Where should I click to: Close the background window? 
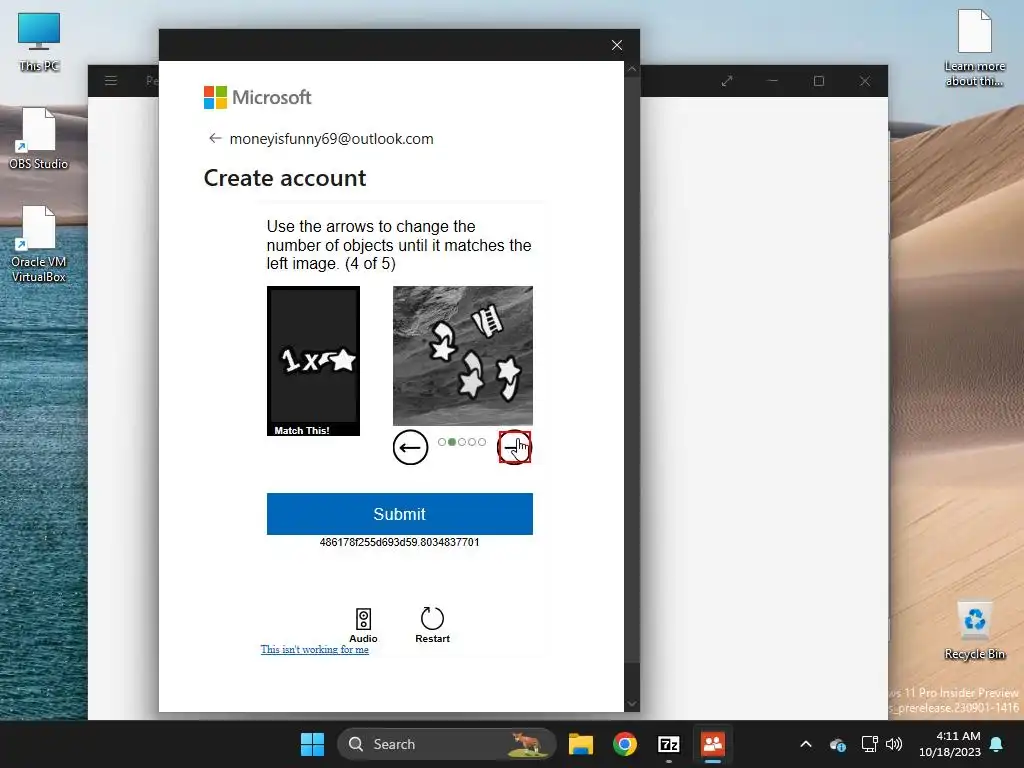click(865, 81)
